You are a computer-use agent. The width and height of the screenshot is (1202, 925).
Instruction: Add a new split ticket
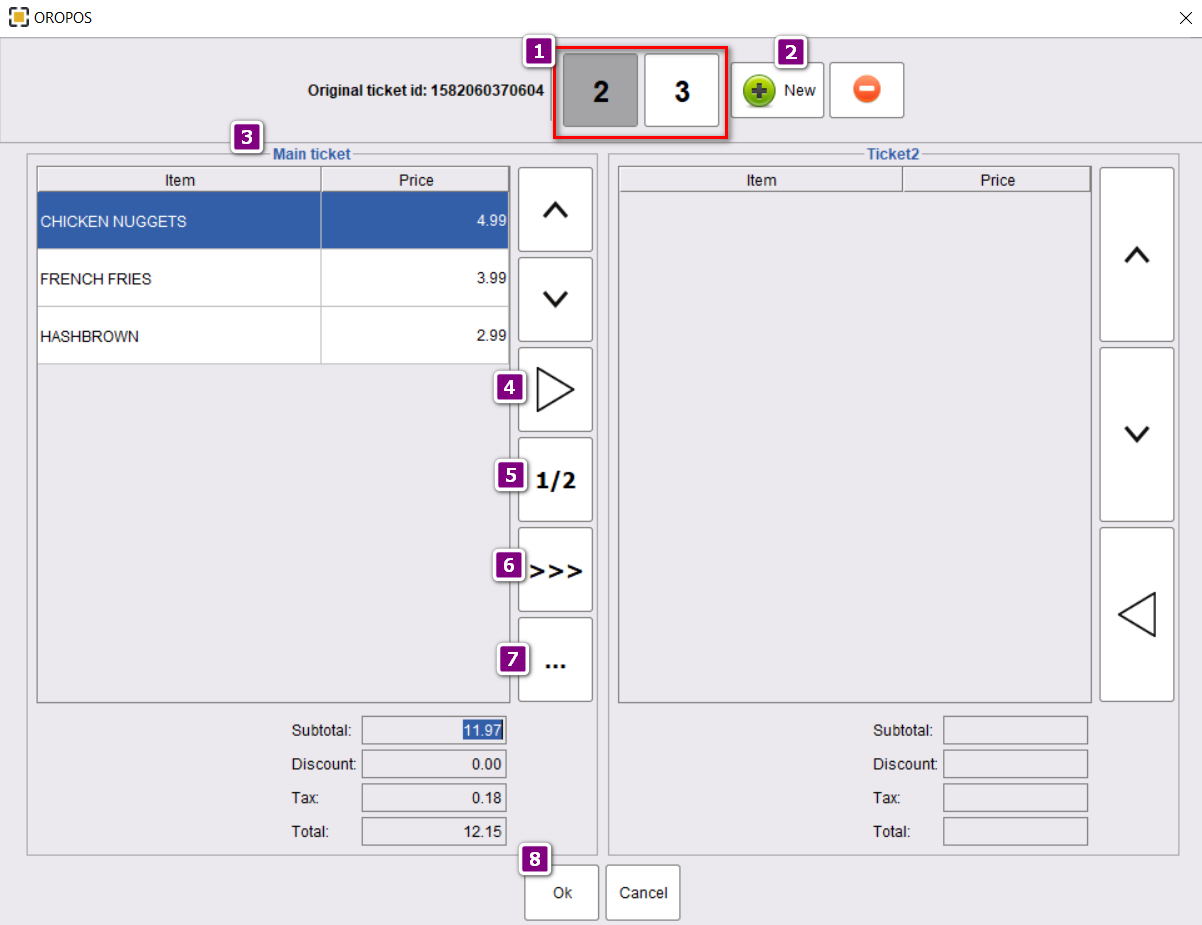778,90
